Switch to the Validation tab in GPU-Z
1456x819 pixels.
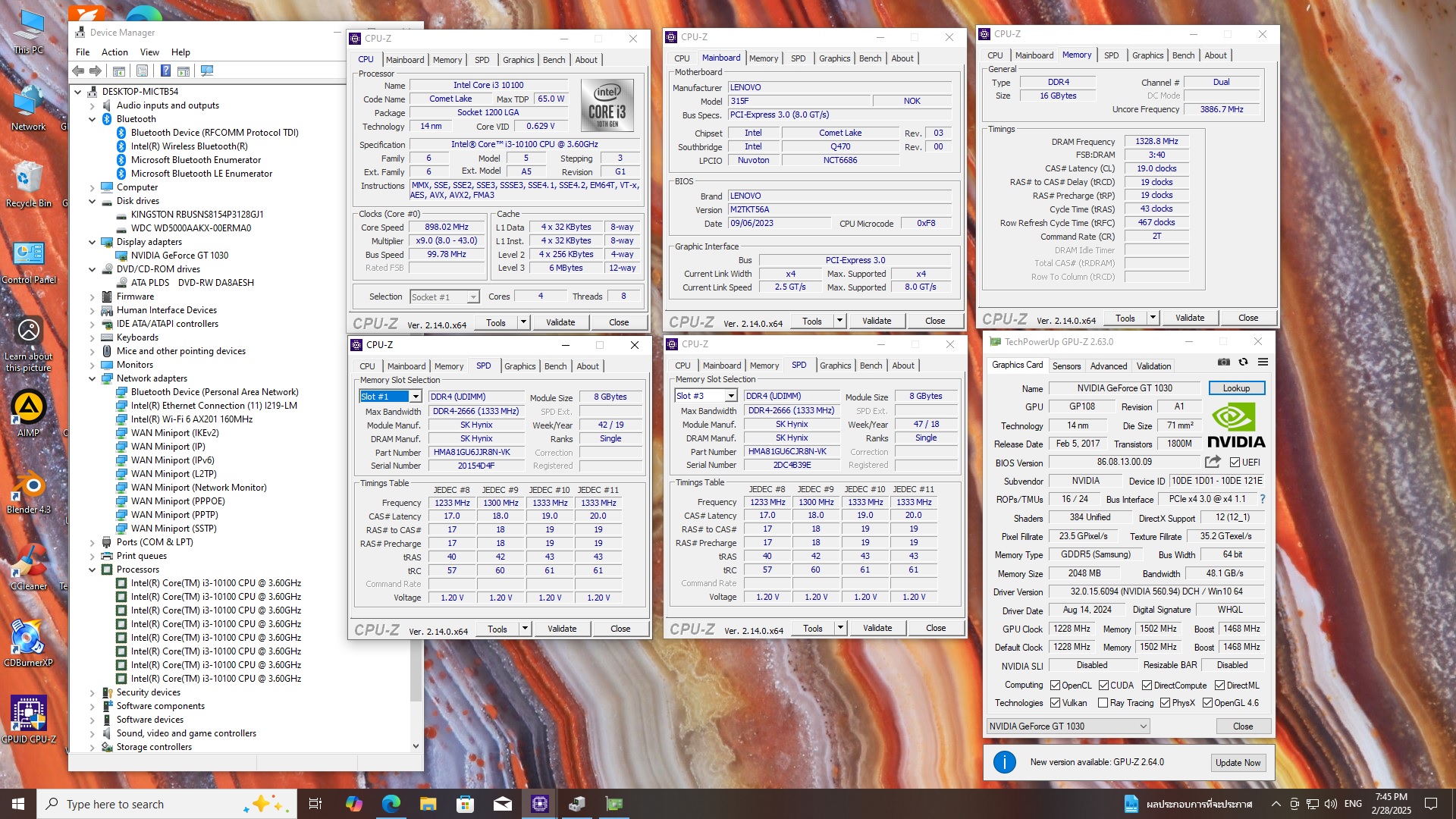pos(1153,366)
